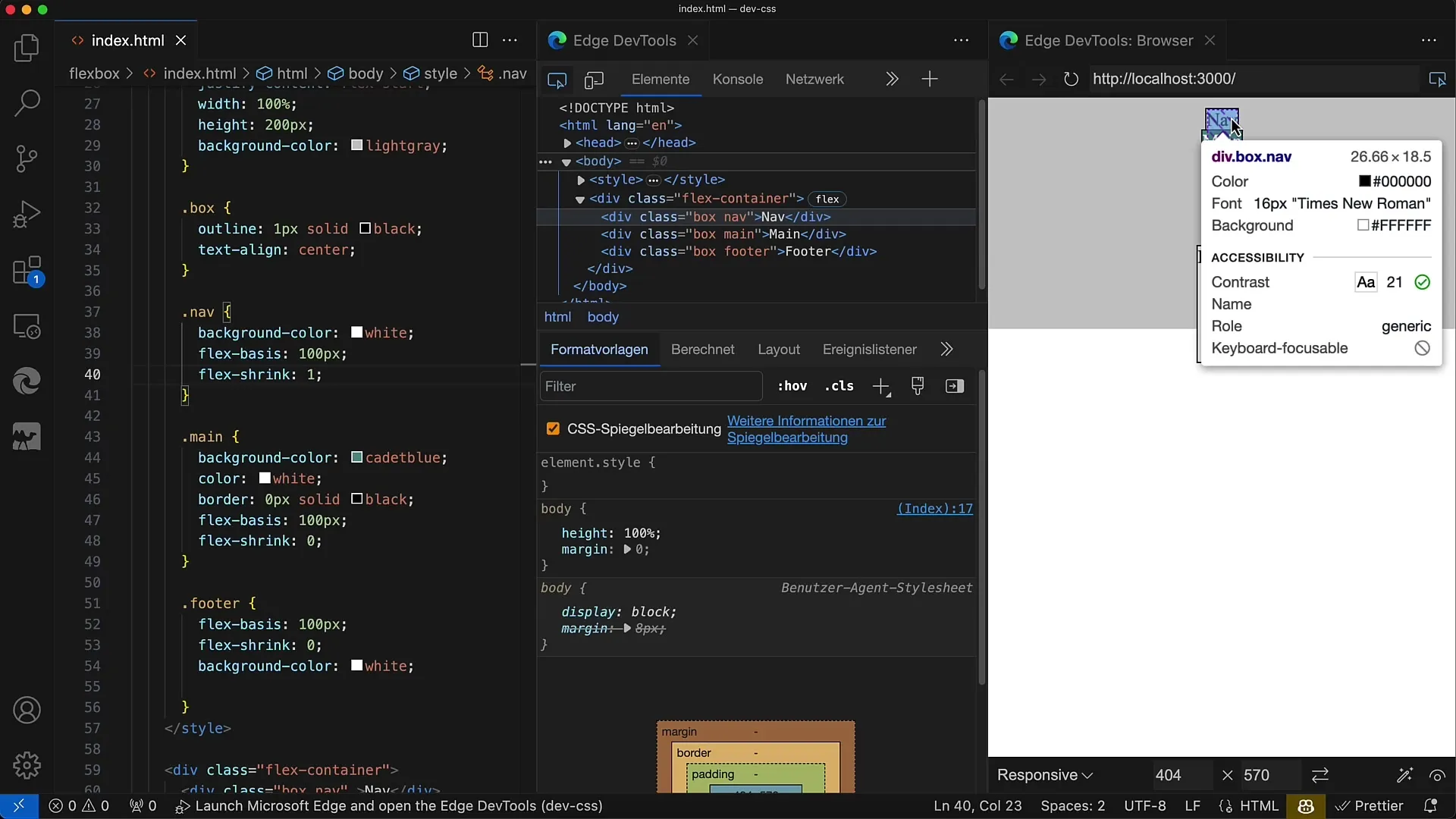Image resolution: width=1456 pixels, height=819 pixels.
Task: Click the Copilot status bar icon
Action: coord(1306,806)
